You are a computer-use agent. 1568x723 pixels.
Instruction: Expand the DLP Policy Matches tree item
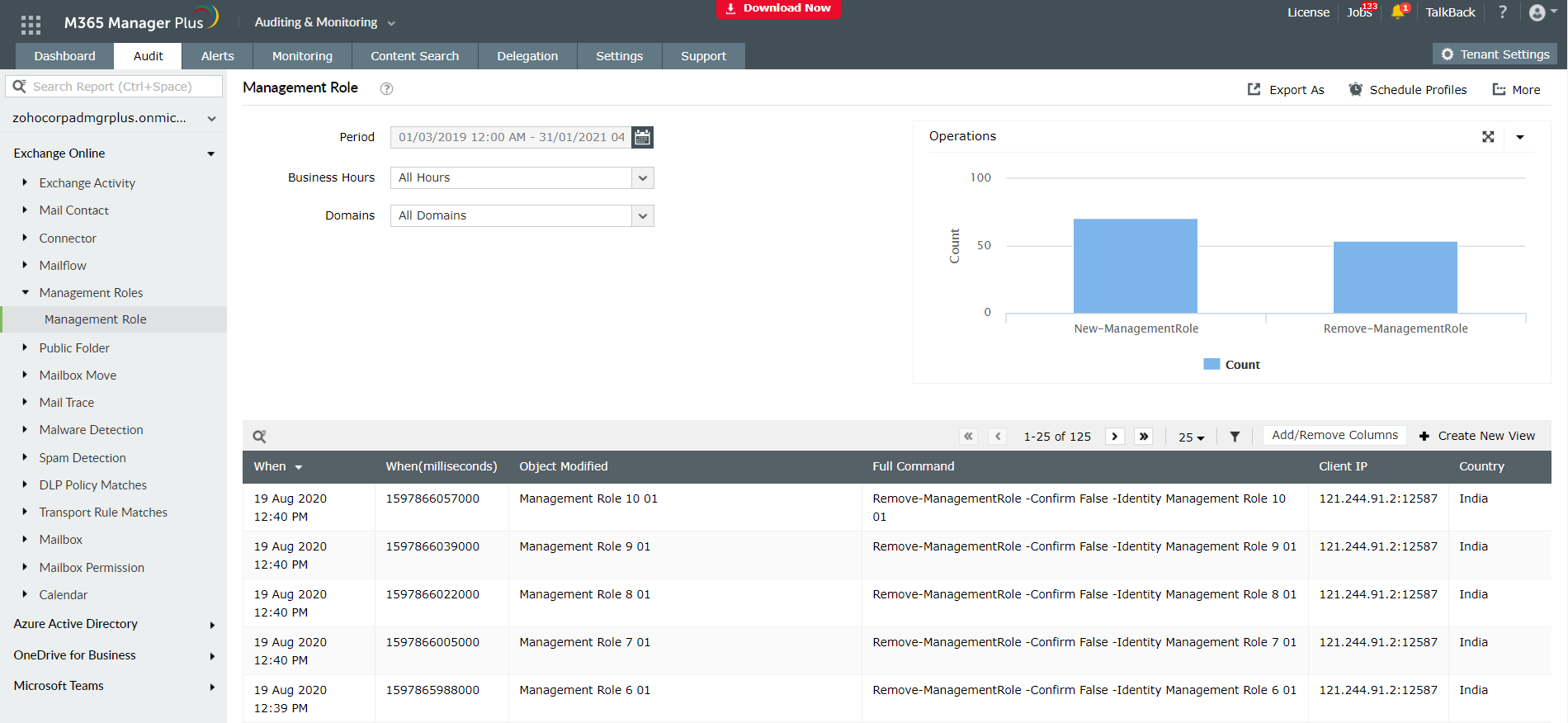[x=25, y=484]
